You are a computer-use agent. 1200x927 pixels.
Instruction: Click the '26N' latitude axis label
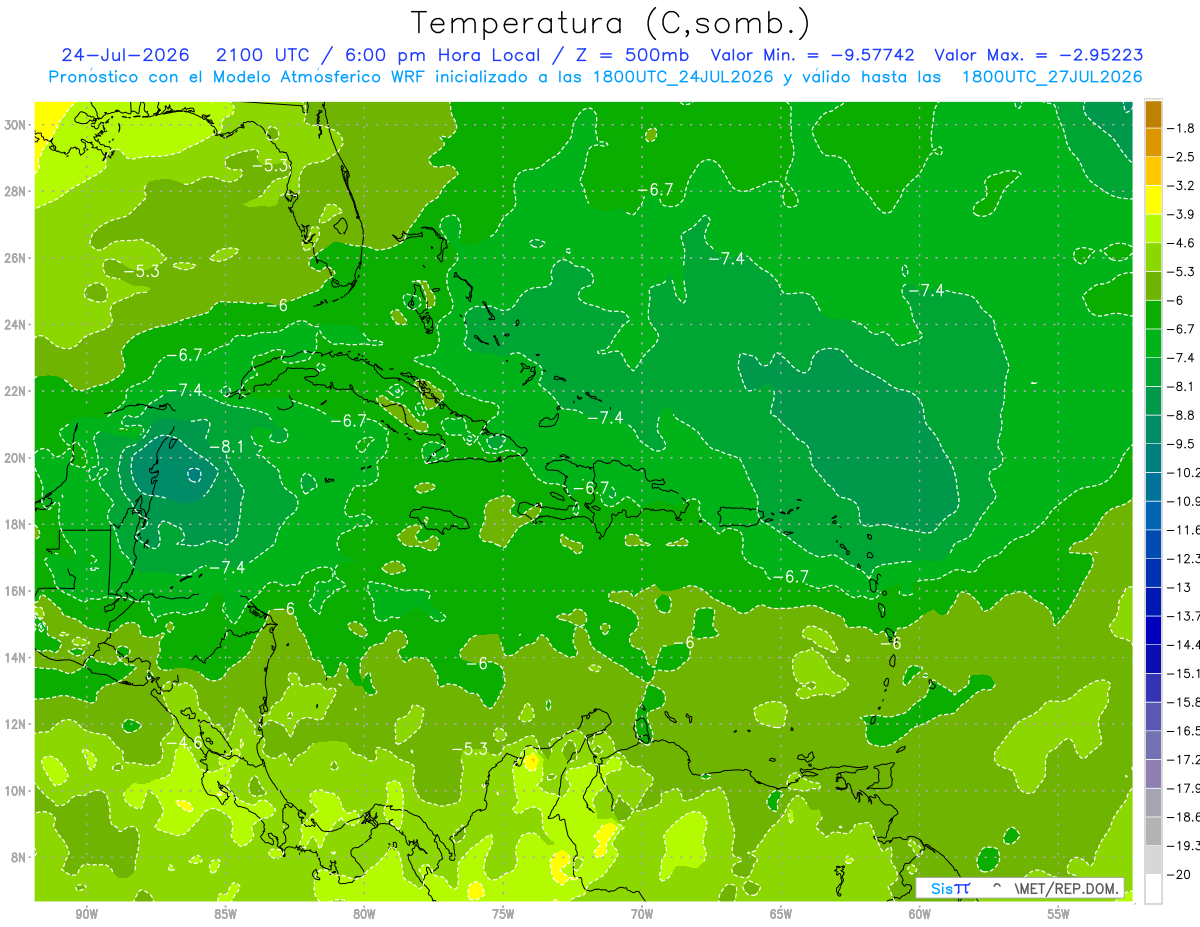17,258
